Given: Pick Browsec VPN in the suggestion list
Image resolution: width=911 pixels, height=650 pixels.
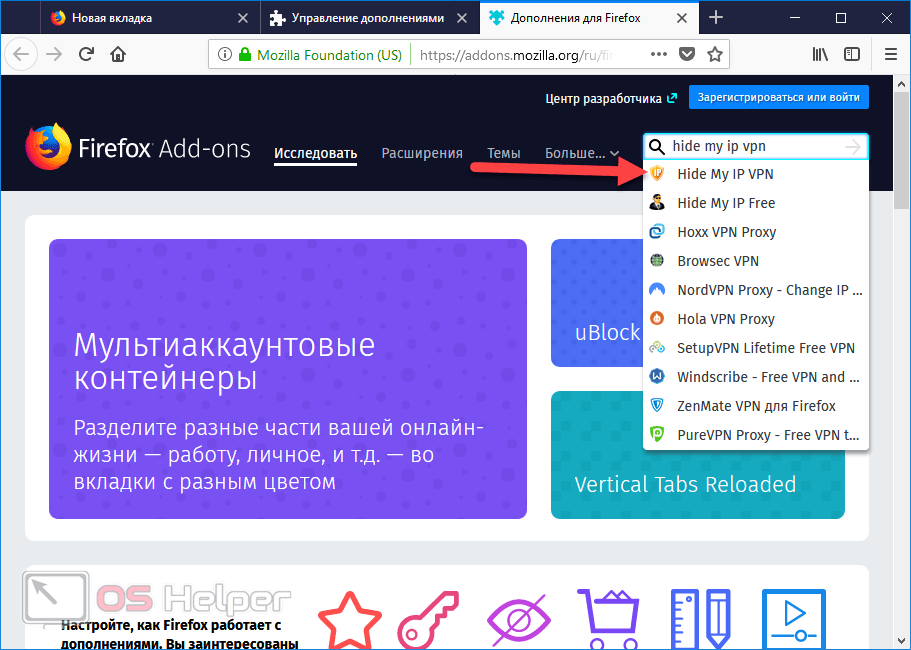Looking at the screenshot, I should 718,261.
